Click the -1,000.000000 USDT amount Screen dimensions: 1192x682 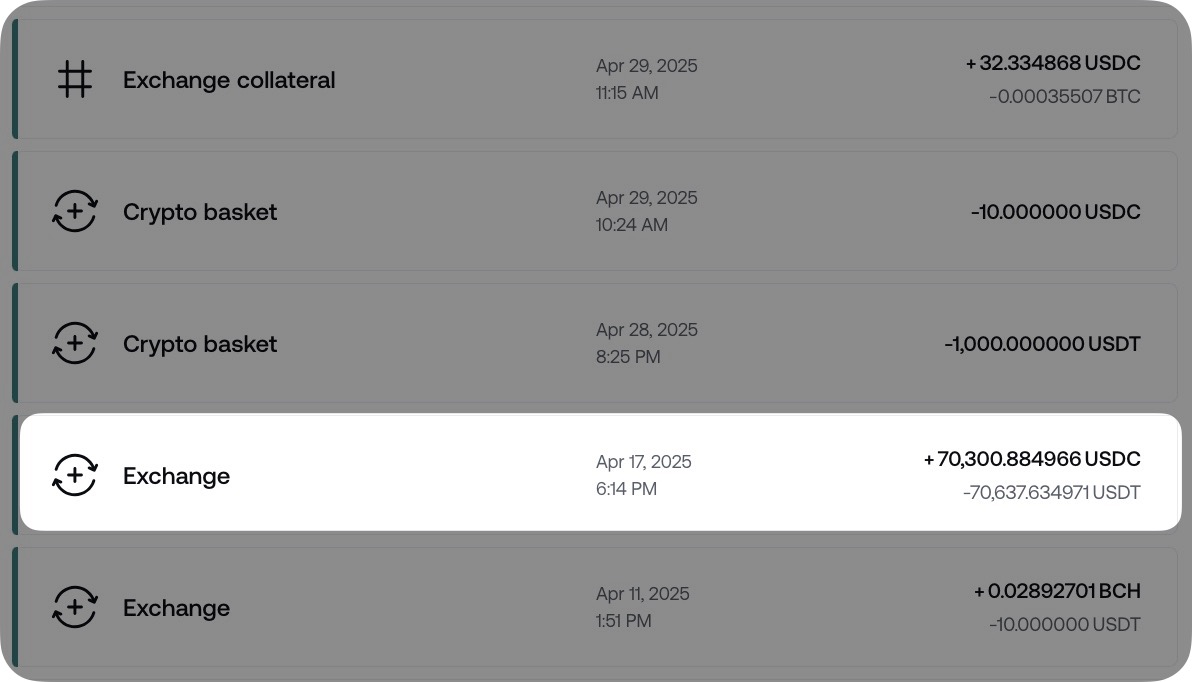pyautogui.click(x=1042, y=344)
